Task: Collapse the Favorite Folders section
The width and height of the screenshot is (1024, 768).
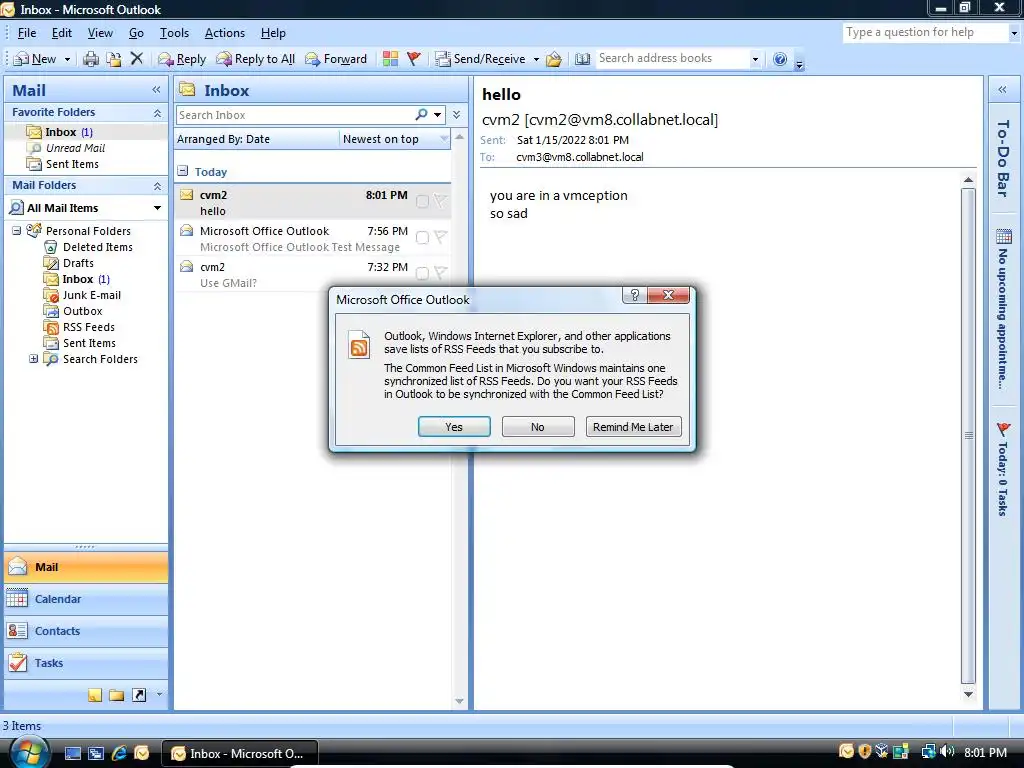Action: [x=157, y=113]
